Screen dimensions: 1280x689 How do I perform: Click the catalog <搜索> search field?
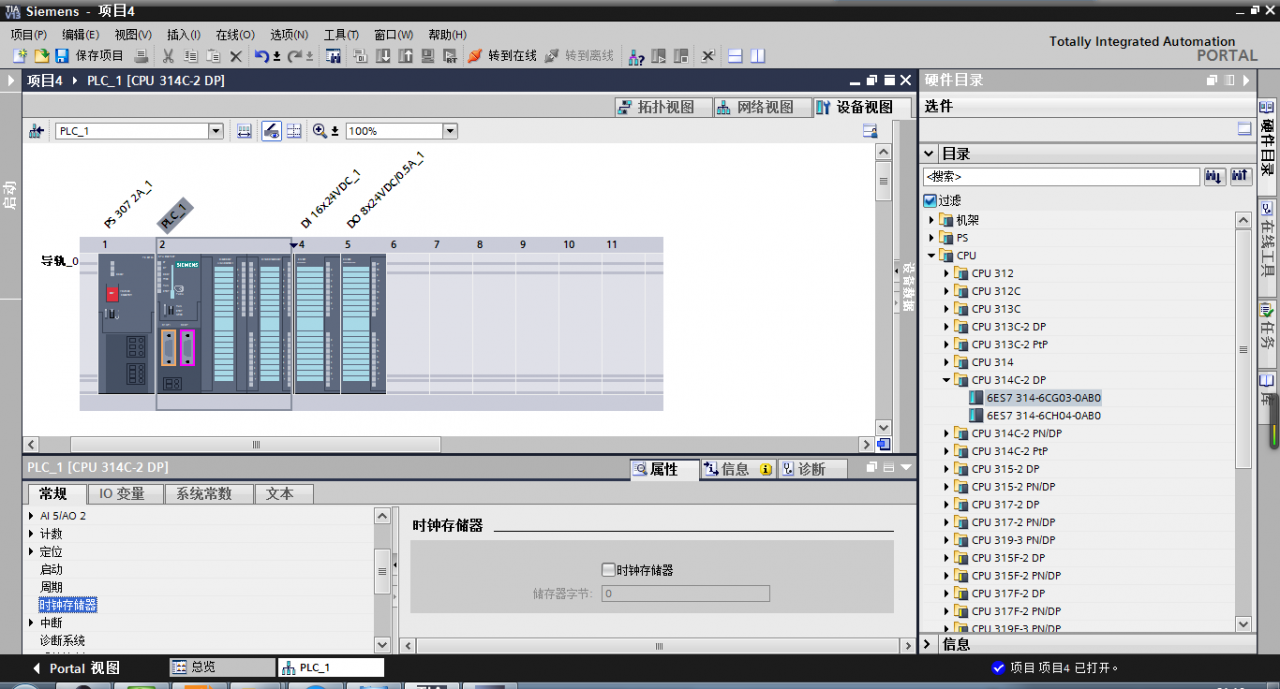(1061, 176)
